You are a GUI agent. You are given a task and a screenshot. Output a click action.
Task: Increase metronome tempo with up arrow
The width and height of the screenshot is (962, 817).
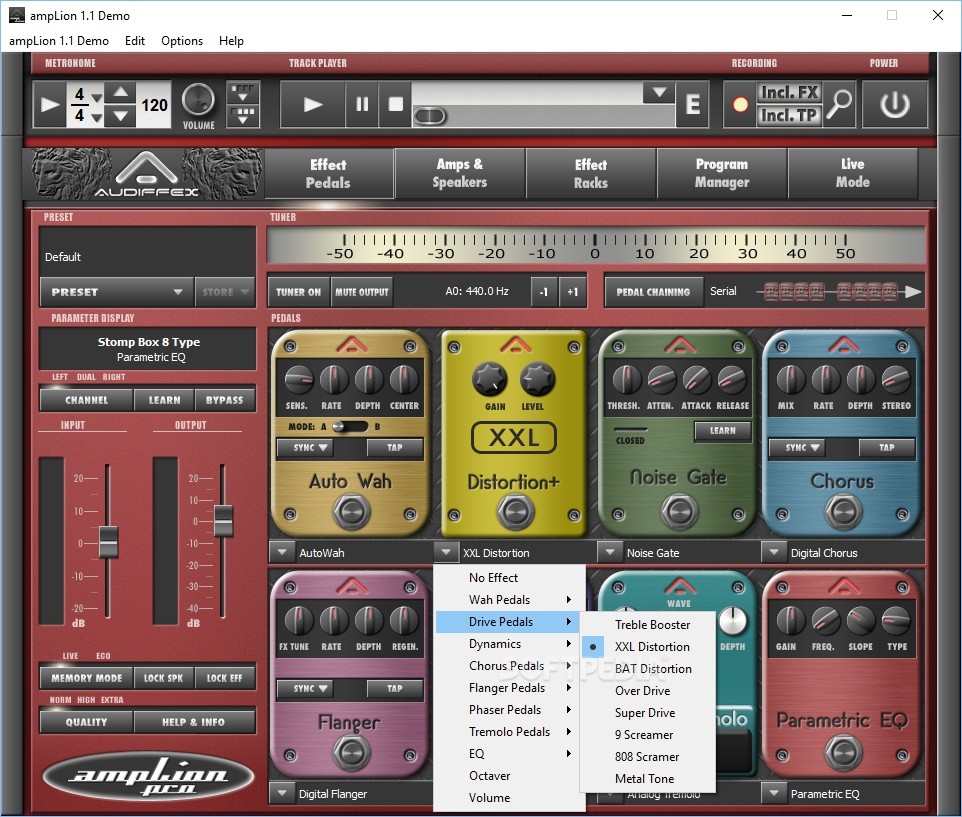[121, 93]
